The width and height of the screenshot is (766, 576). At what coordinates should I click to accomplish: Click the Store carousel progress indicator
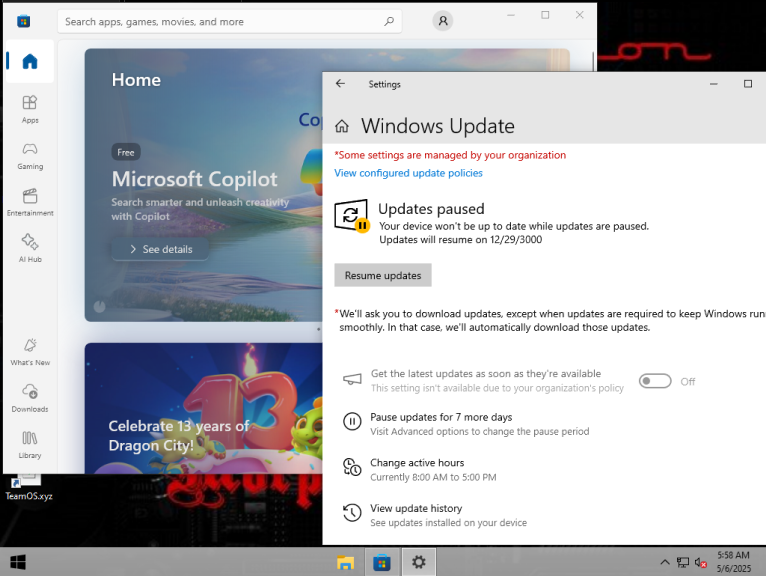[x=100, y=306]
